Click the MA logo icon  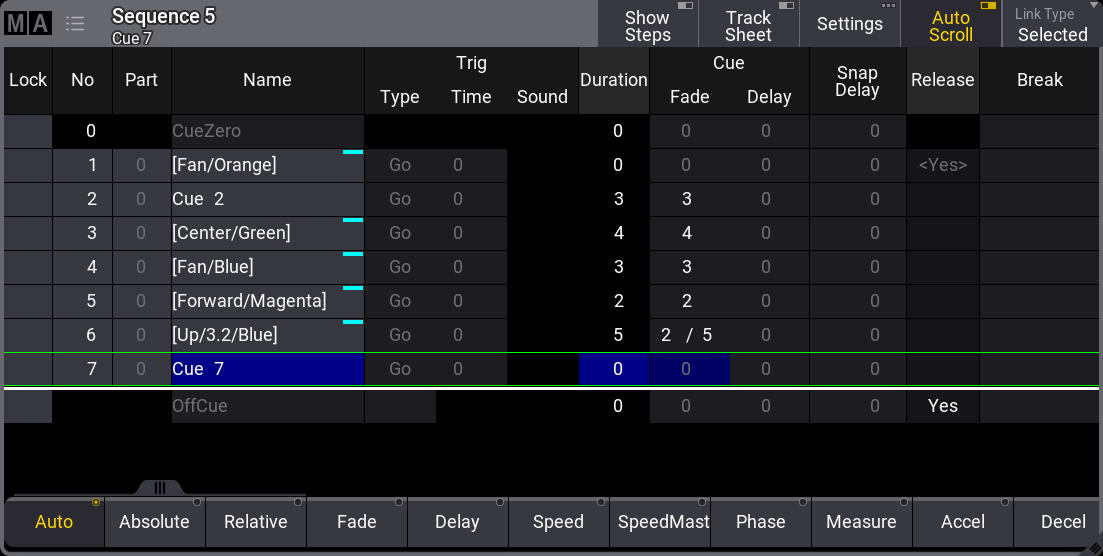click(x=27, y=24)
